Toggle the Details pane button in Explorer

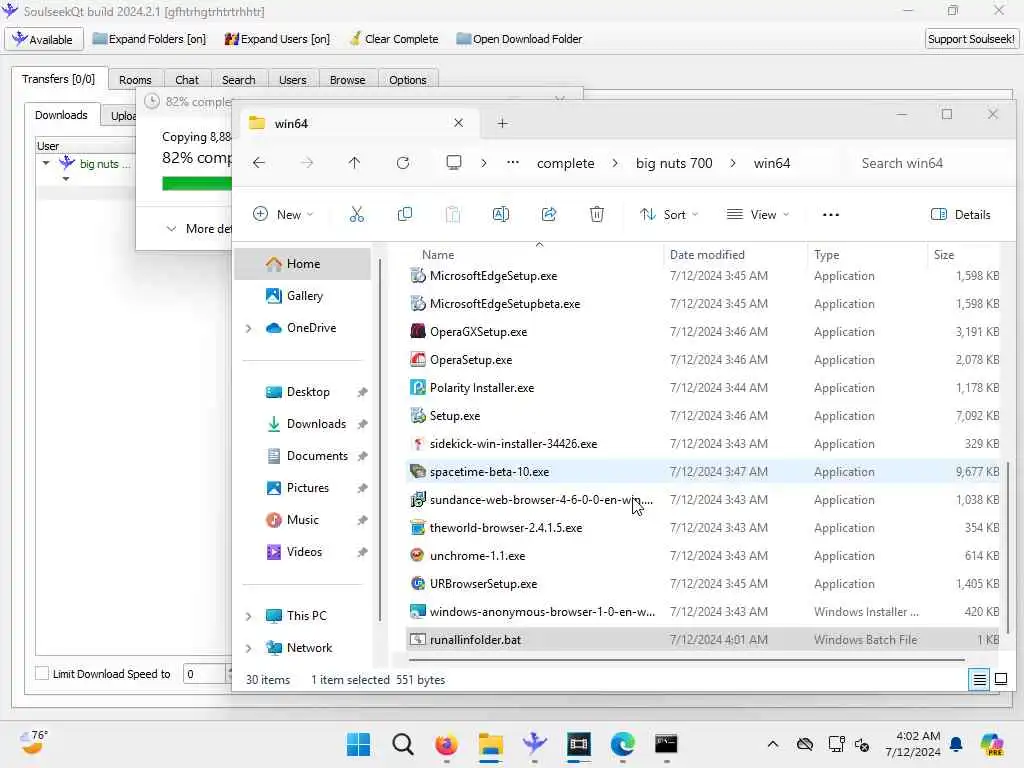tap(960, 214)
